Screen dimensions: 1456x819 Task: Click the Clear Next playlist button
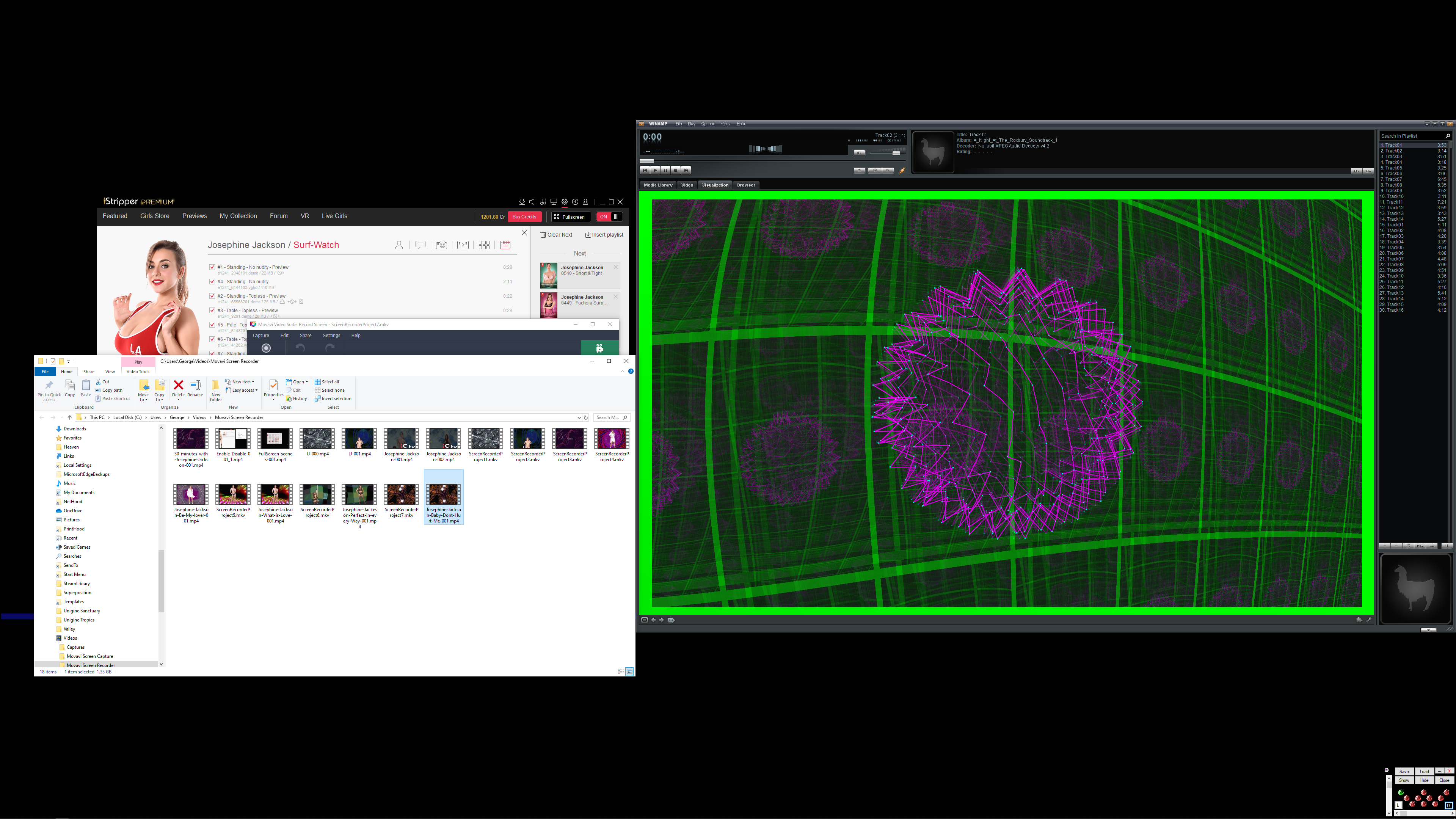pyautogui.click(x=556, y=235)
